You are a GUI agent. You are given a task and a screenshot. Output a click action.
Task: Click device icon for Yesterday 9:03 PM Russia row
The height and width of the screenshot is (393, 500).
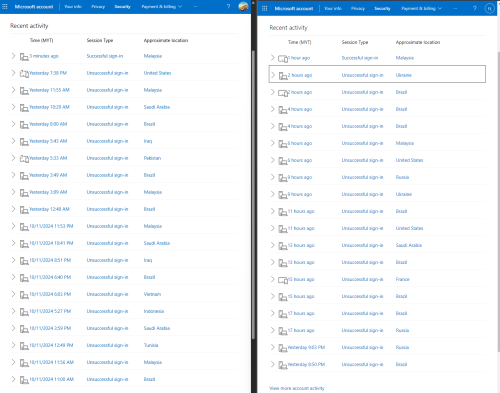(283, 348)
